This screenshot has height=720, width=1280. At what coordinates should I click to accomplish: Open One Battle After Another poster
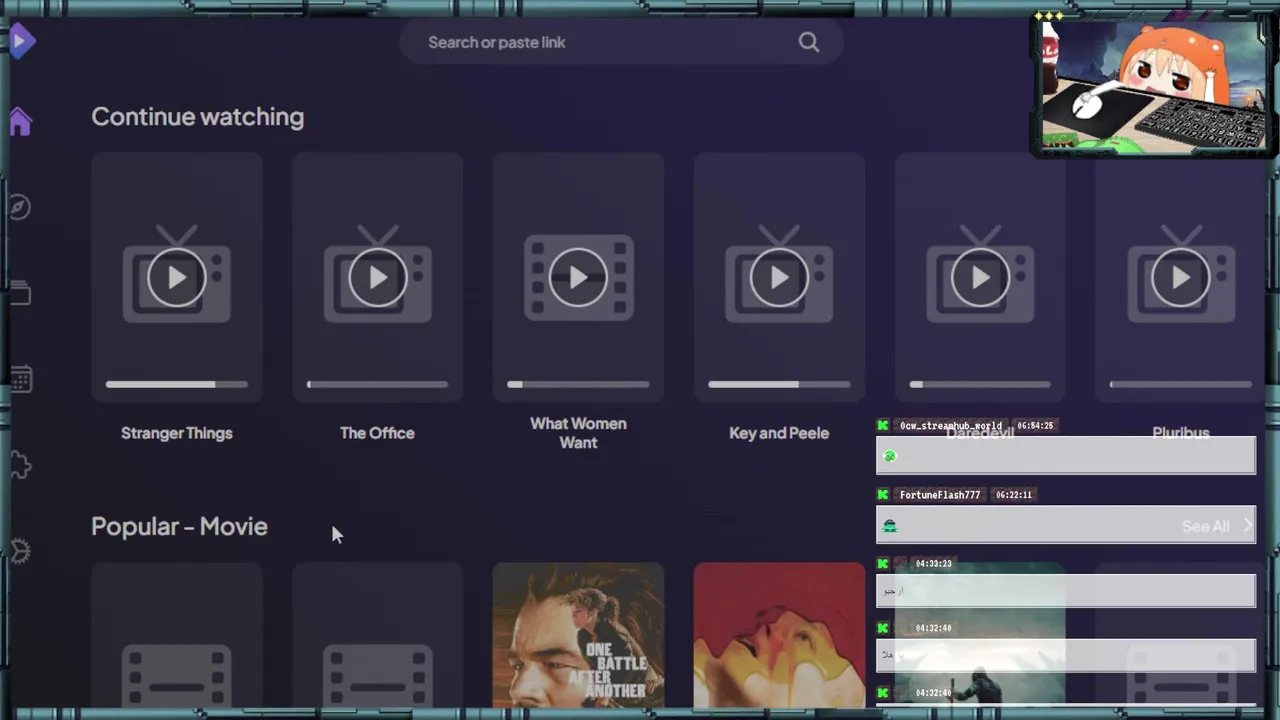click(x=578, y=636)
